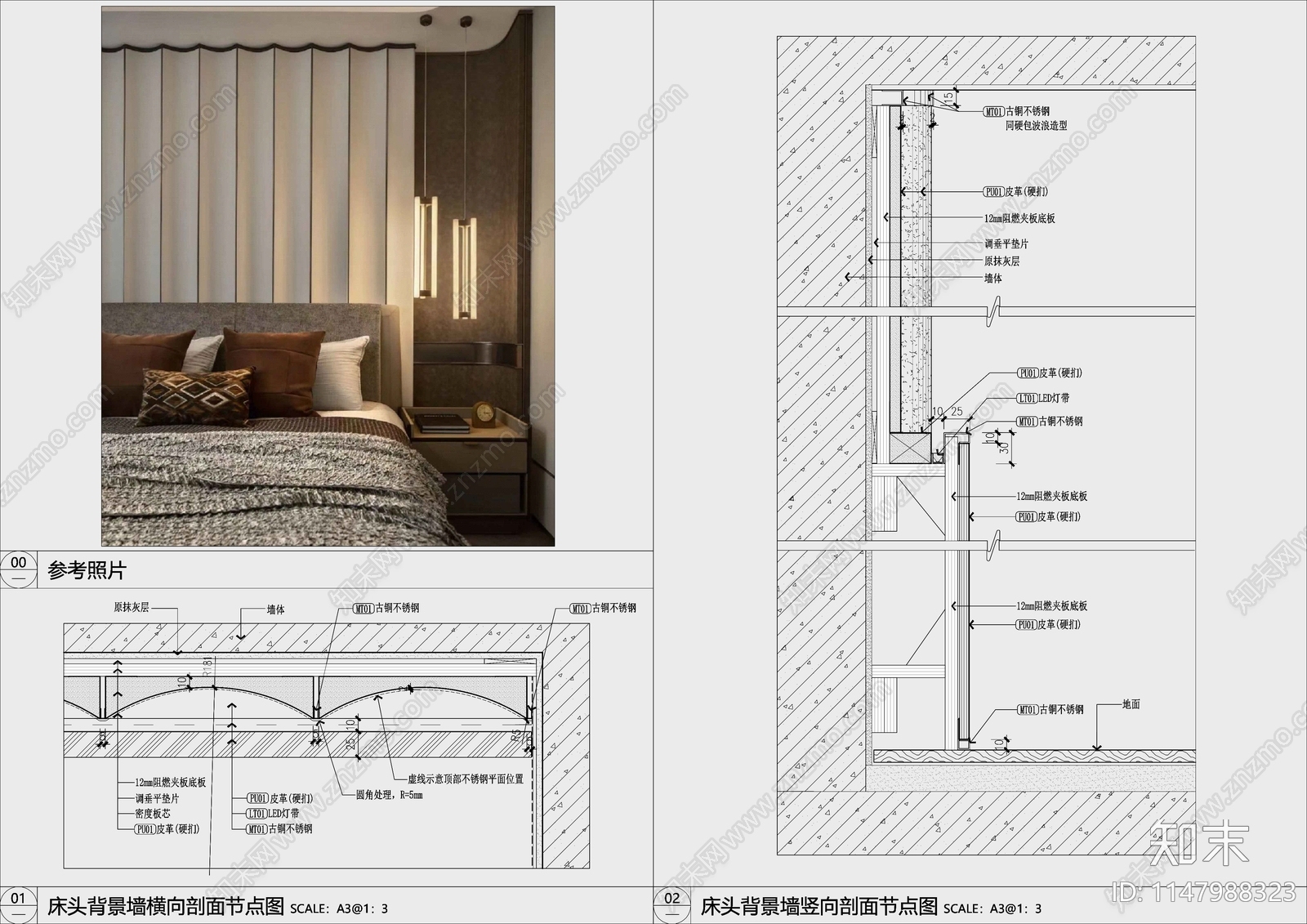Select 'MT01 古铜不锈钢' label above '同硬包波浪造型'
Viewport: 1307px width, 924px height.
tap(1015, 111)
